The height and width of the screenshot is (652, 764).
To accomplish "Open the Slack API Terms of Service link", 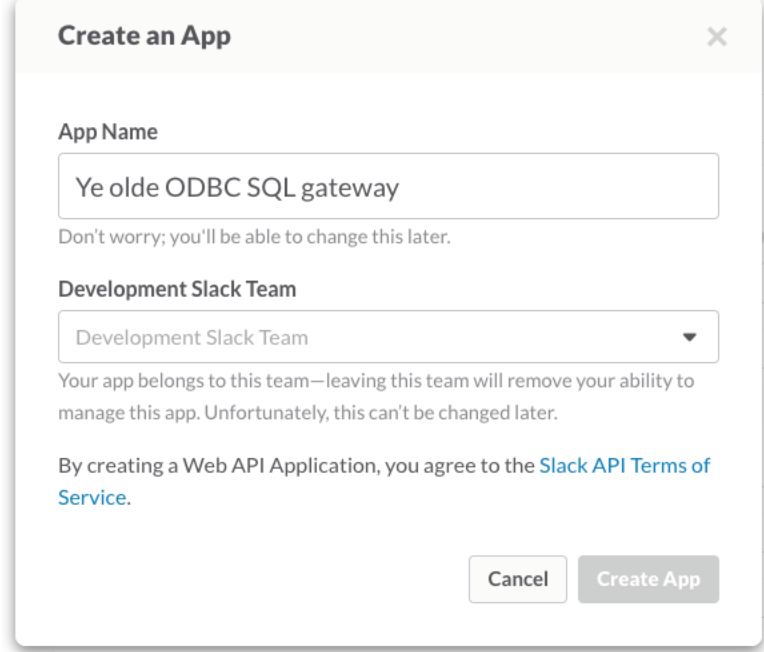I will 384,481.
